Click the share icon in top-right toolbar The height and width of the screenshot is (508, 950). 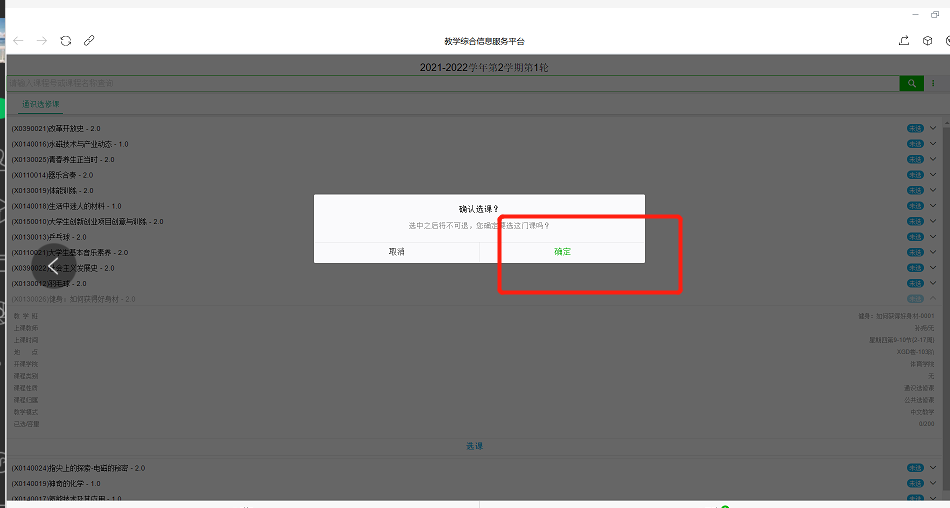[x=904, y=41]
